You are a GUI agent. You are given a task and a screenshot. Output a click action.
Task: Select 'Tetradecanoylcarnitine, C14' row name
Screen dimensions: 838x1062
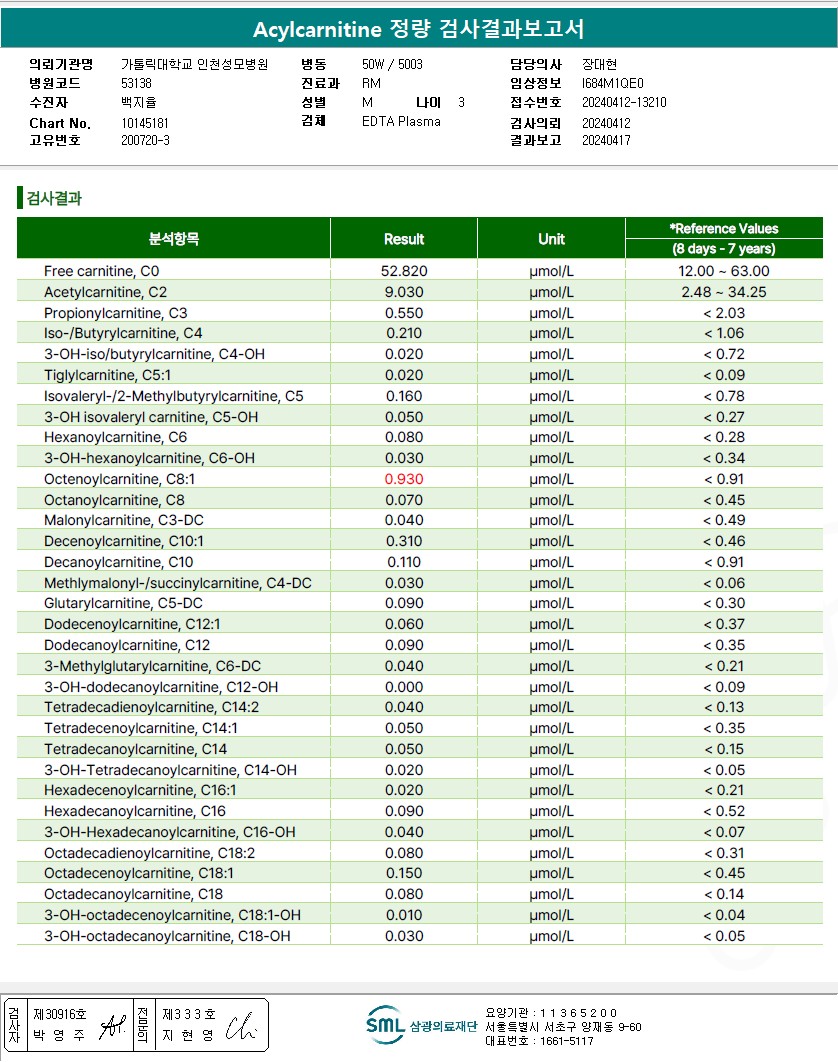point(135,749)
